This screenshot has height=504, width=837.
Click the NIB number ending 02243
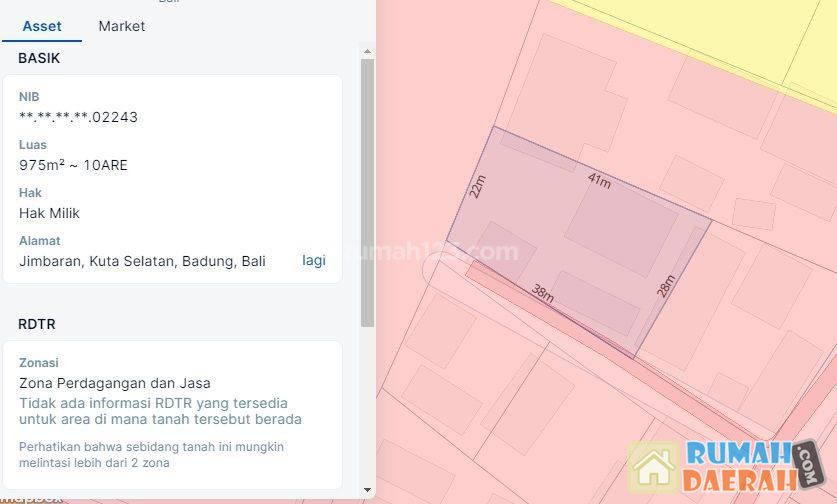point(78,117)
